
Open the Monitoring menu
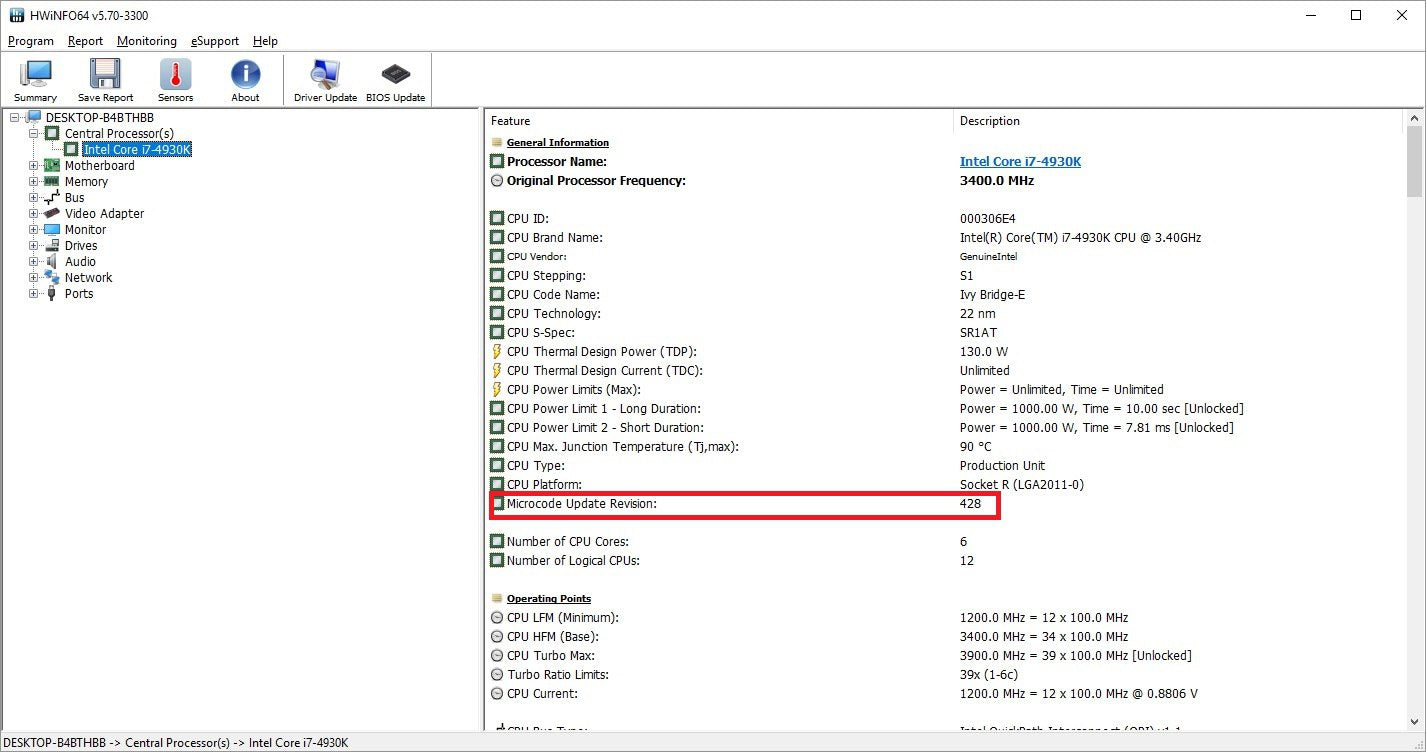point(146,41)
